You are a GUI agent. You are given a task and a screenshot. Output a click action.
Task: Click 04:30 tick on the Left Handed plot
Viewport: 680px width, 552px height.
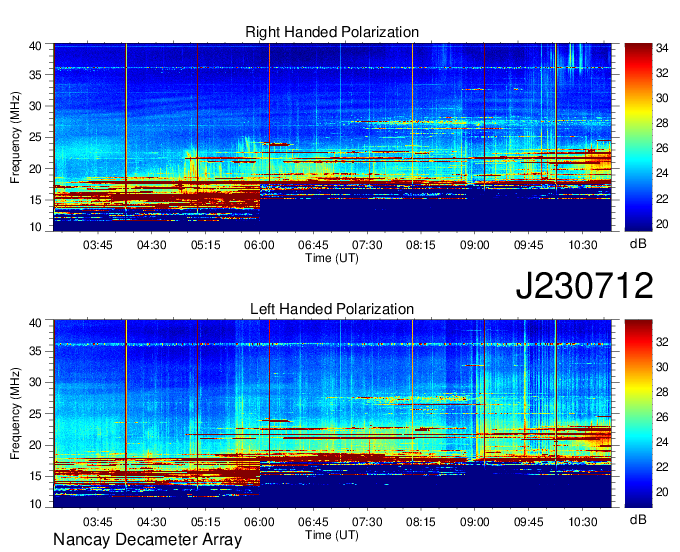point(151,522)
